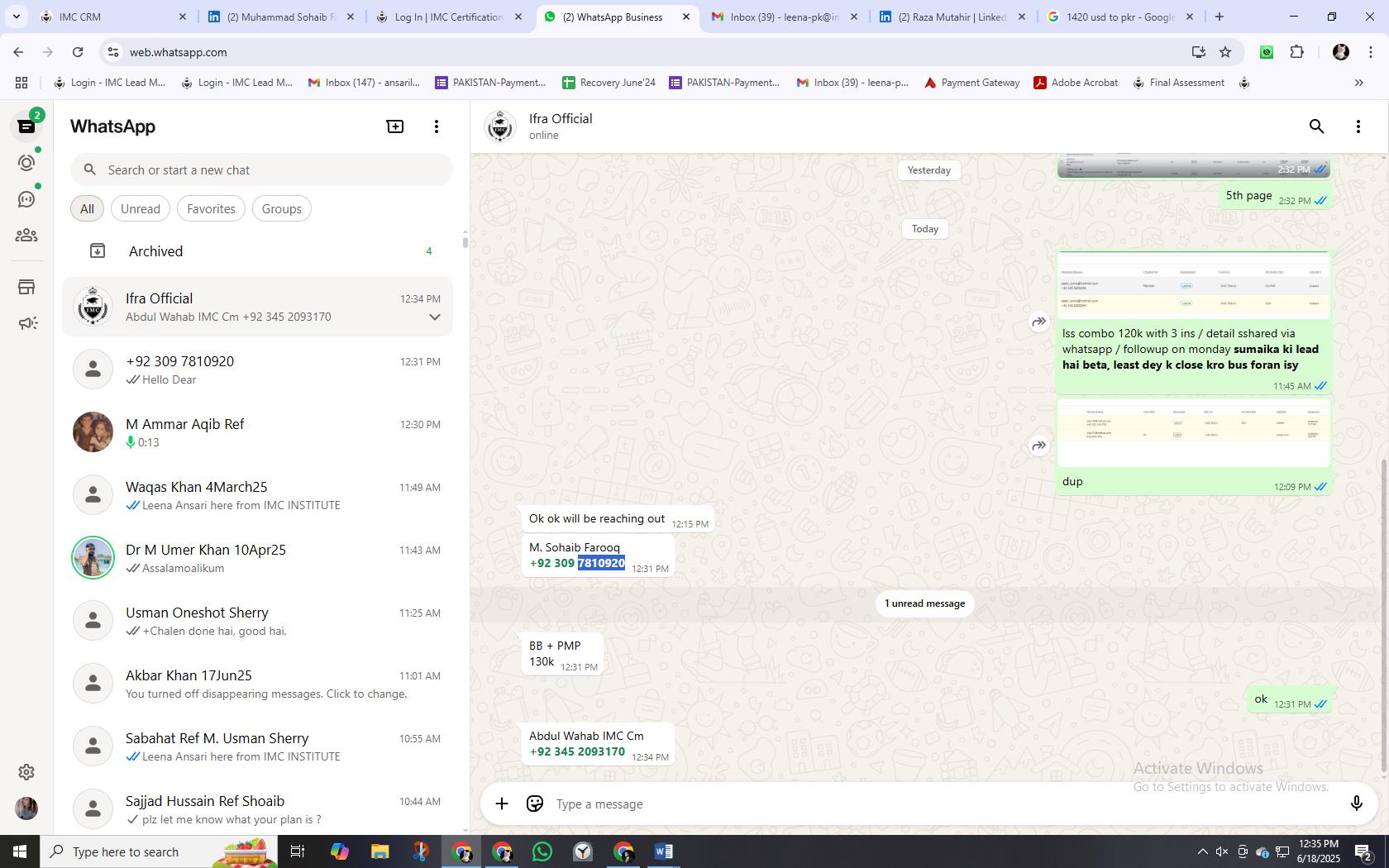Focus the Search or start a new chat field
The height and width of the screenshot is (868, 1389).
tap(261, 170)
